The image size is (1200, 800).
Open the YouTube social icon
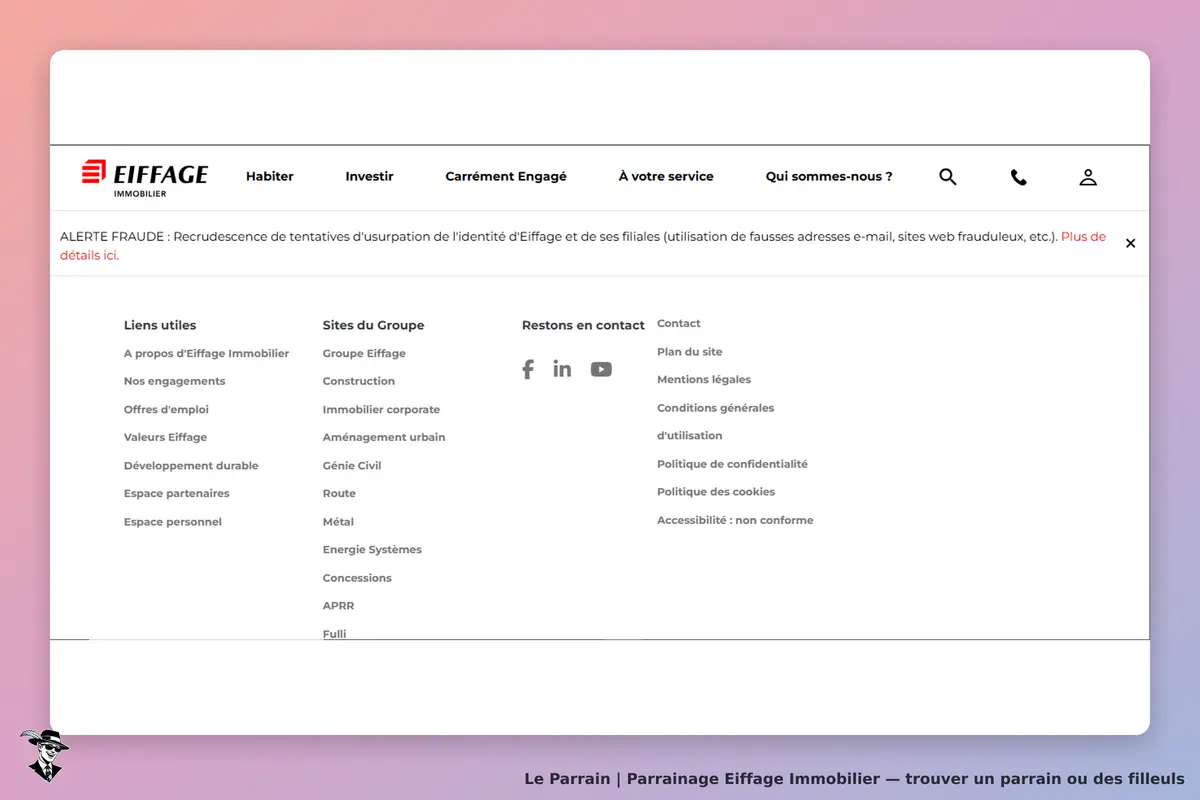coord(601,369)
